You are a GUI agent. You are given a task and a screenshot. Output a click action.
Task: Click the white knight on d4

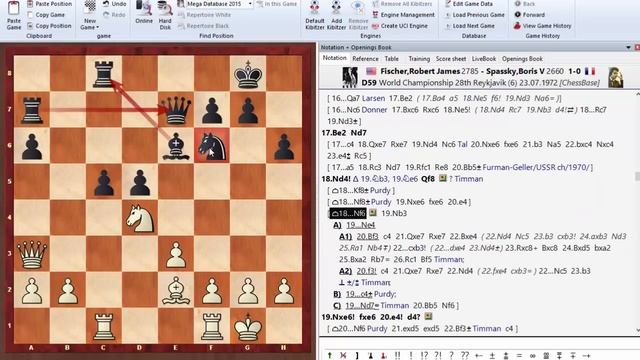(140, 218)
